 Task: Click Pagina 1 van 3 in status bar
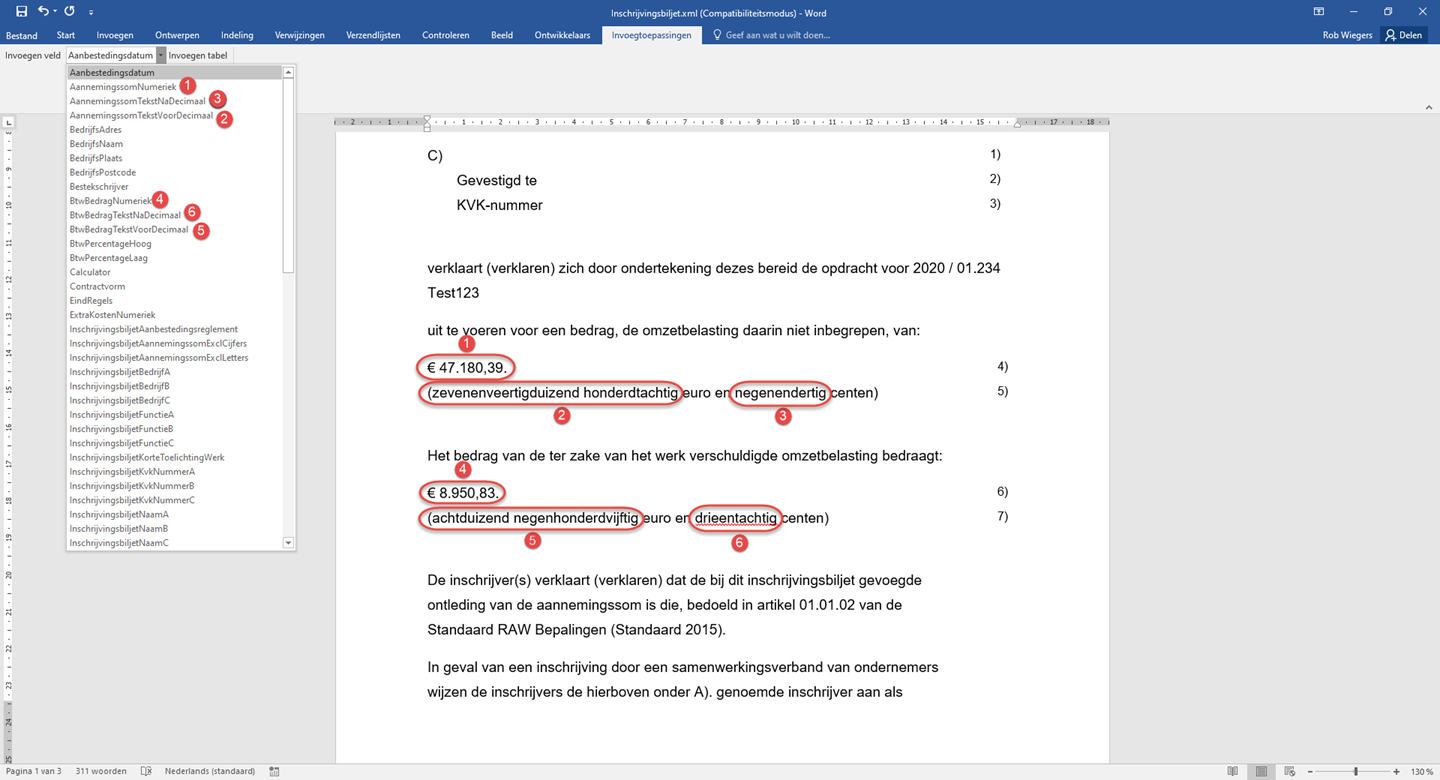click(x=33, y=771)
